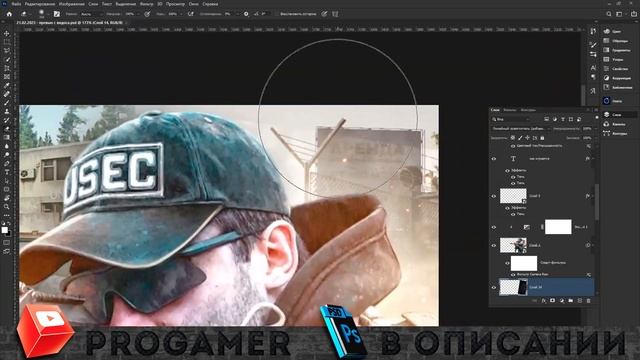Select the Hand tool
Screen dimensions: 640x360
7,198
